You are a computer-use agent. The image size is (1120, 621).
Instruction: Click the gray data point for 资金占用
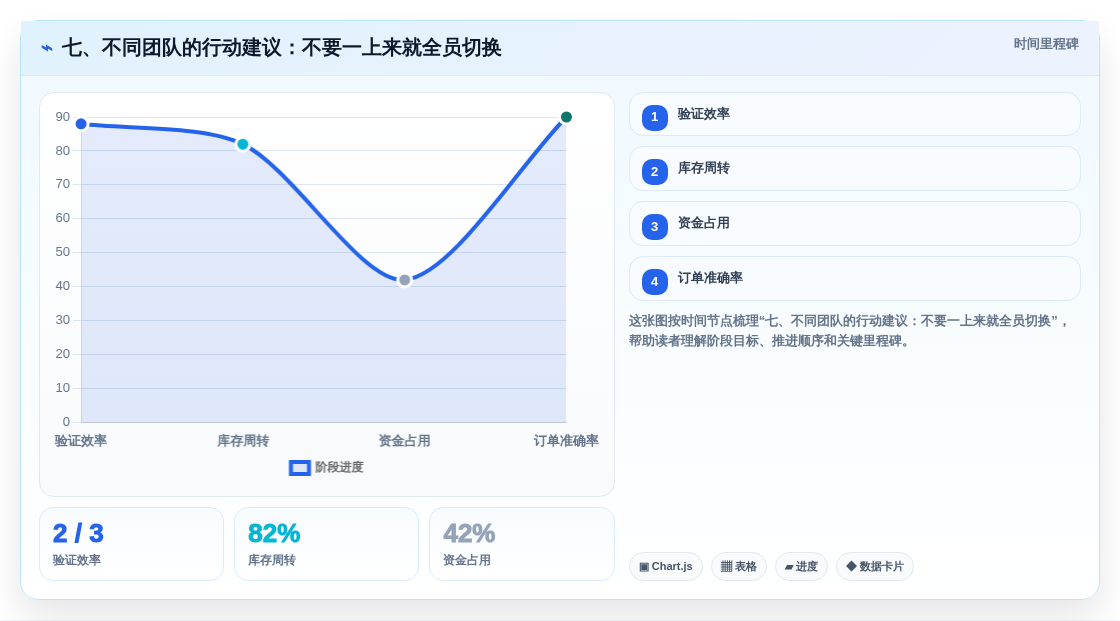(404, 280)
